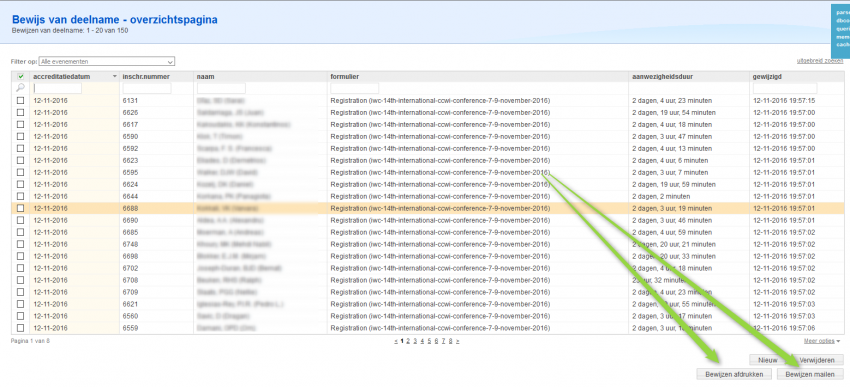Sort by the formulier column header
This screenshot has height=387, width=850.
[345, 77]
